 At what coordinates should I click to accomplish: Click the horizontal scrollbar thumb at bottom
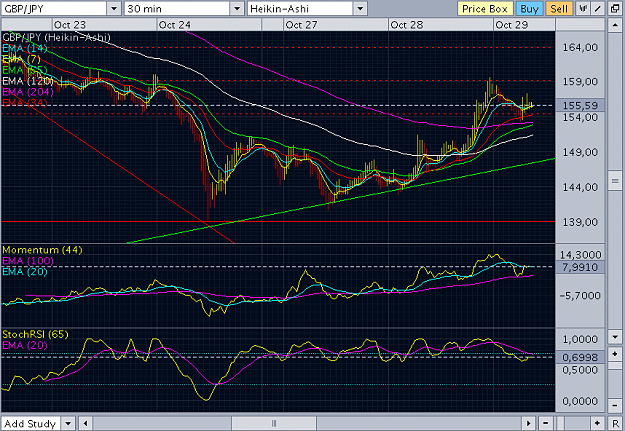click(x=274, y=423)
